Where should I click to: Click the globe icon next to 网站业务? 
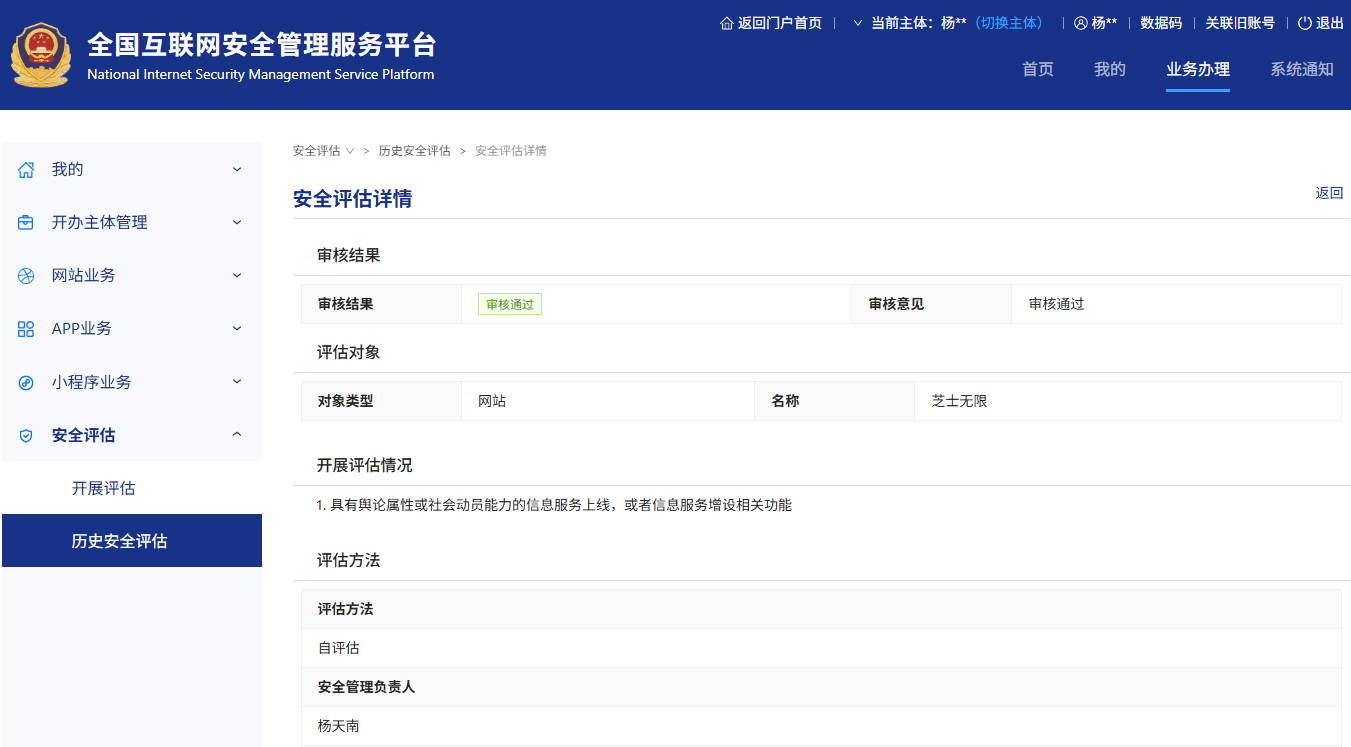point(25,275)
